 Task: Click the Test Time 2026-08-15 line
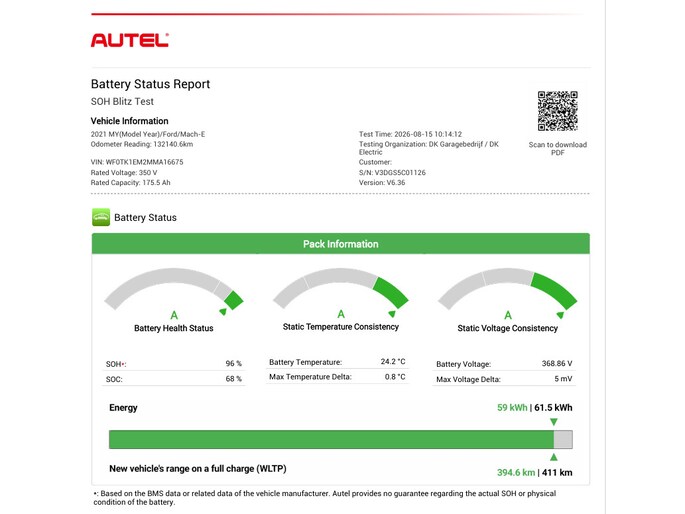[410, 134]
